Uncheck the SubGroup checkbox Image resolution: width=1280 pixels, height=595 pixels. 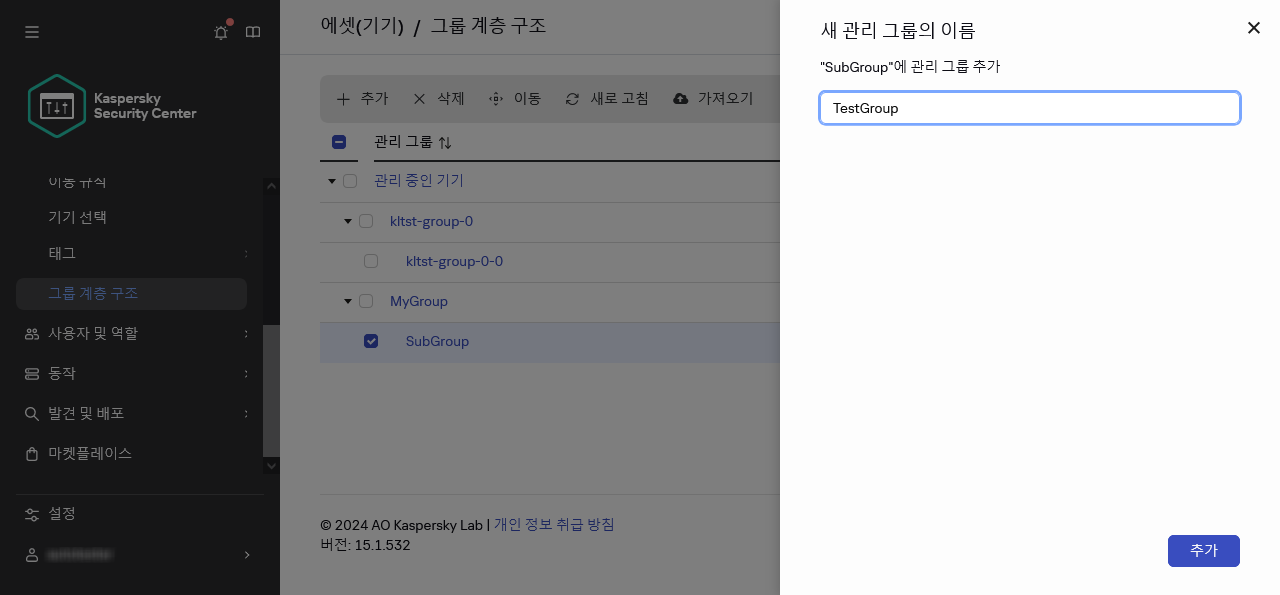[371, 341]
